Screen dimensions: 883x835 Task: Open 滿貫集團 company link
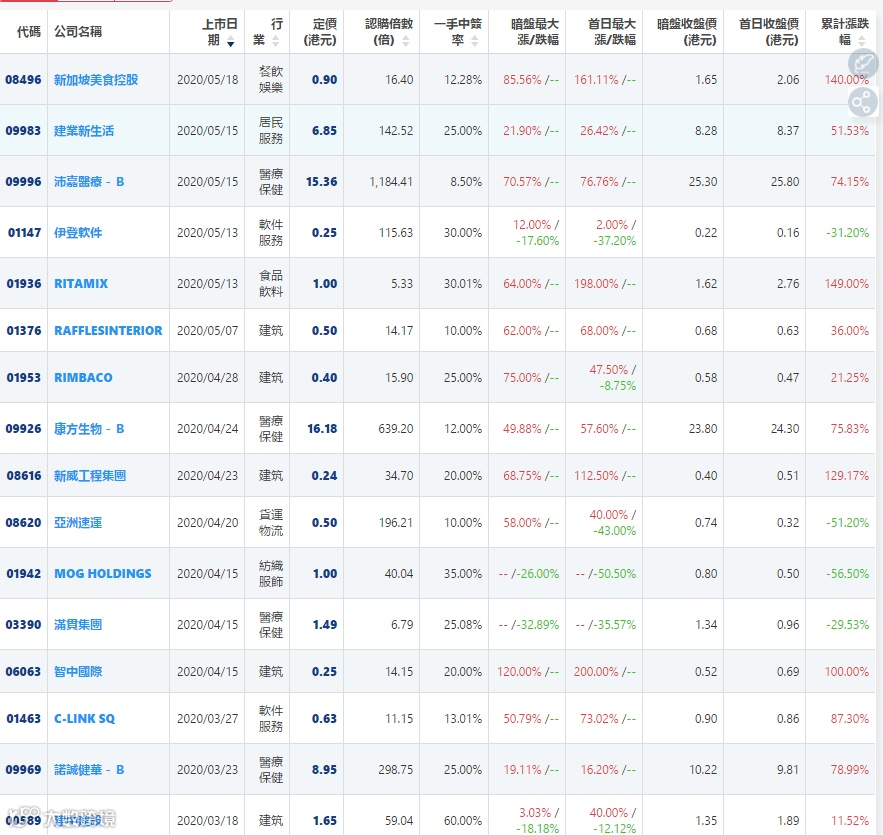78,625
